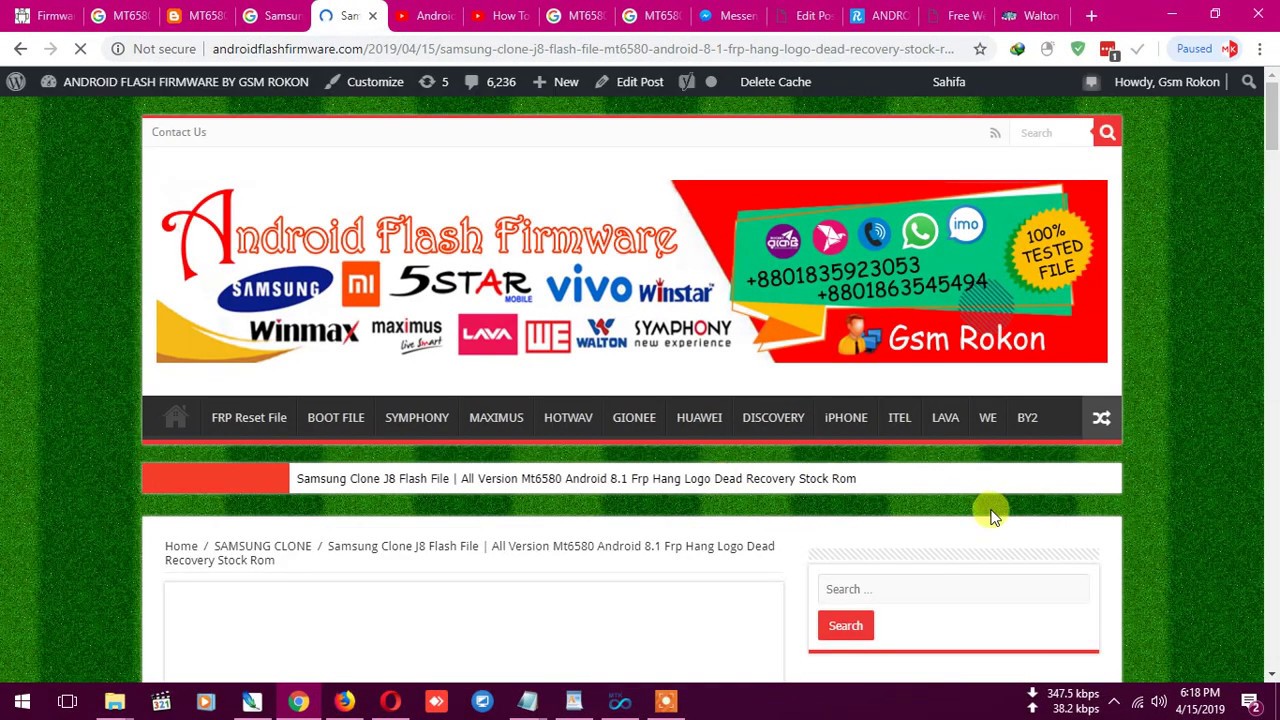
Task: Open the pending updates icon showing 5
Action: point(434,82)
